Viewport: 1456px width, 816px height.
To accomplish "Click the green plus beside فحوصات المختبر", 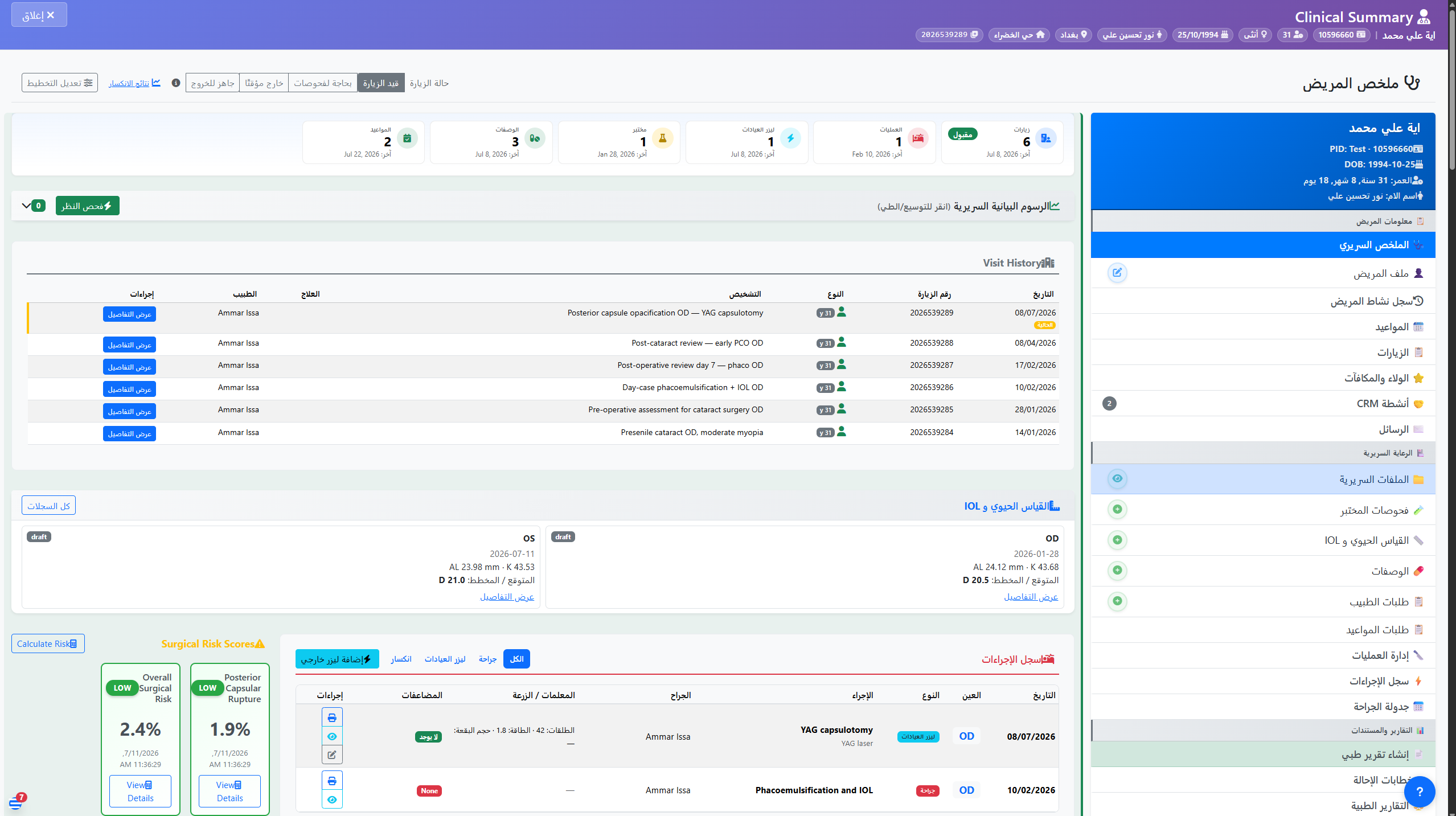I will pyautogui.click(x=1117, y=509).
